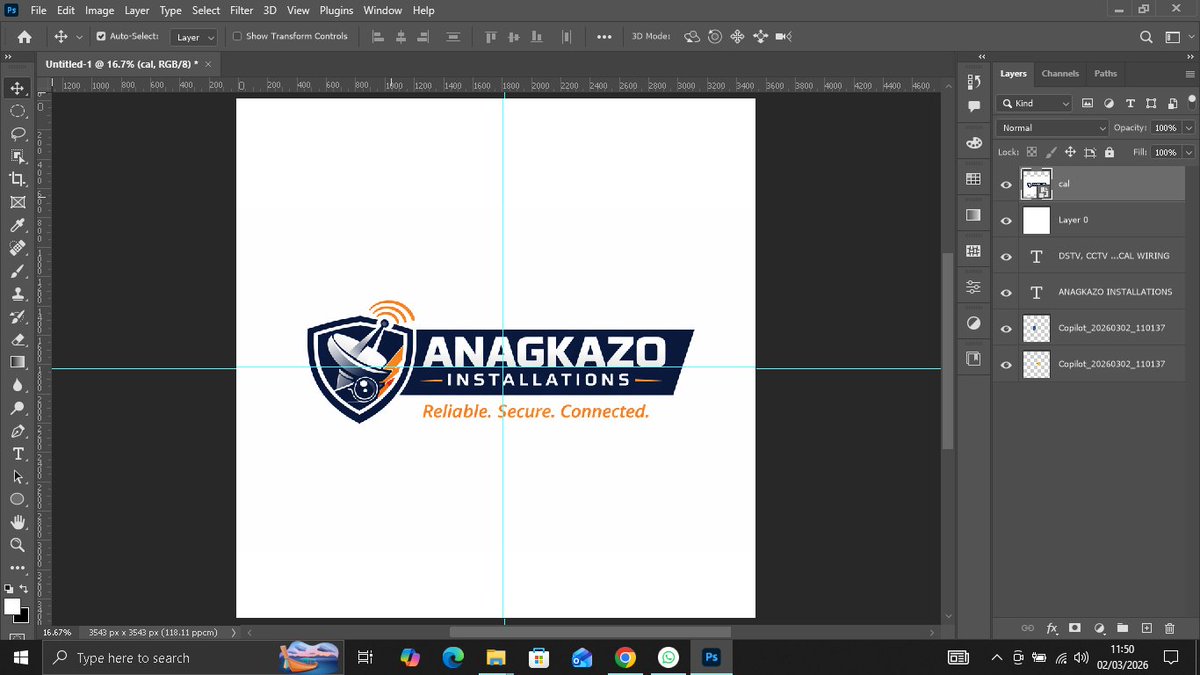Viewport: 1200px width, 675px height.
Task: Select the Gradient tool in the toolbar
Action: pyautogui.click(x=18, y=362)
